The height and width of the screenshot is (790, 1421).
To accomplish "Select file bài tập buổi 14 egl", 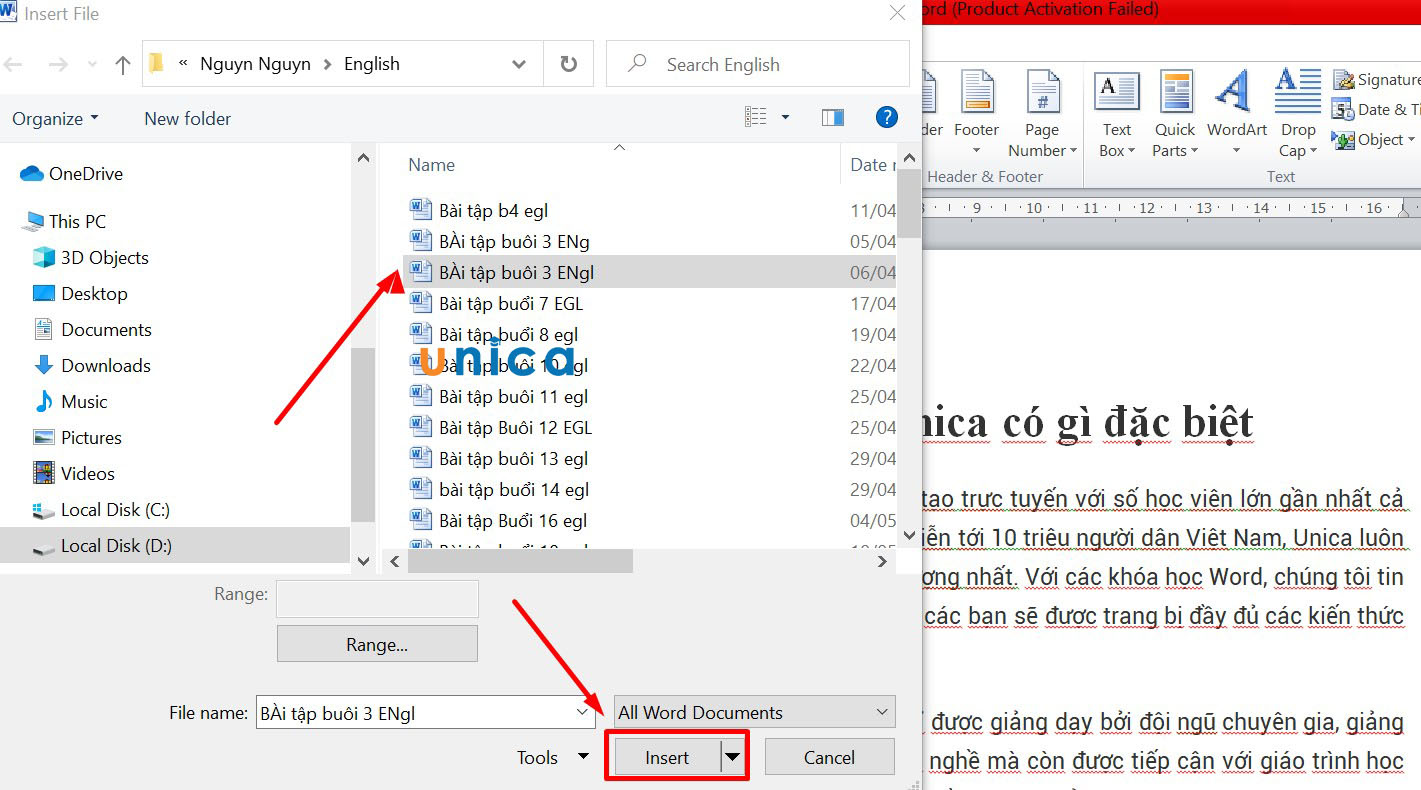I will click(x=514, y=489).
